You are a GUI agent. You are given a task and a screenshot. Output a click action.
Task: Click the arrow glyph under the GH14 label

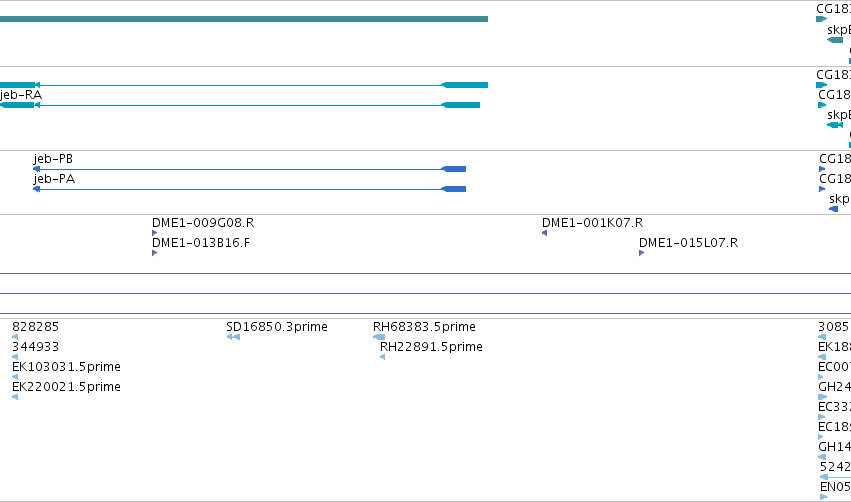(822, 457)
